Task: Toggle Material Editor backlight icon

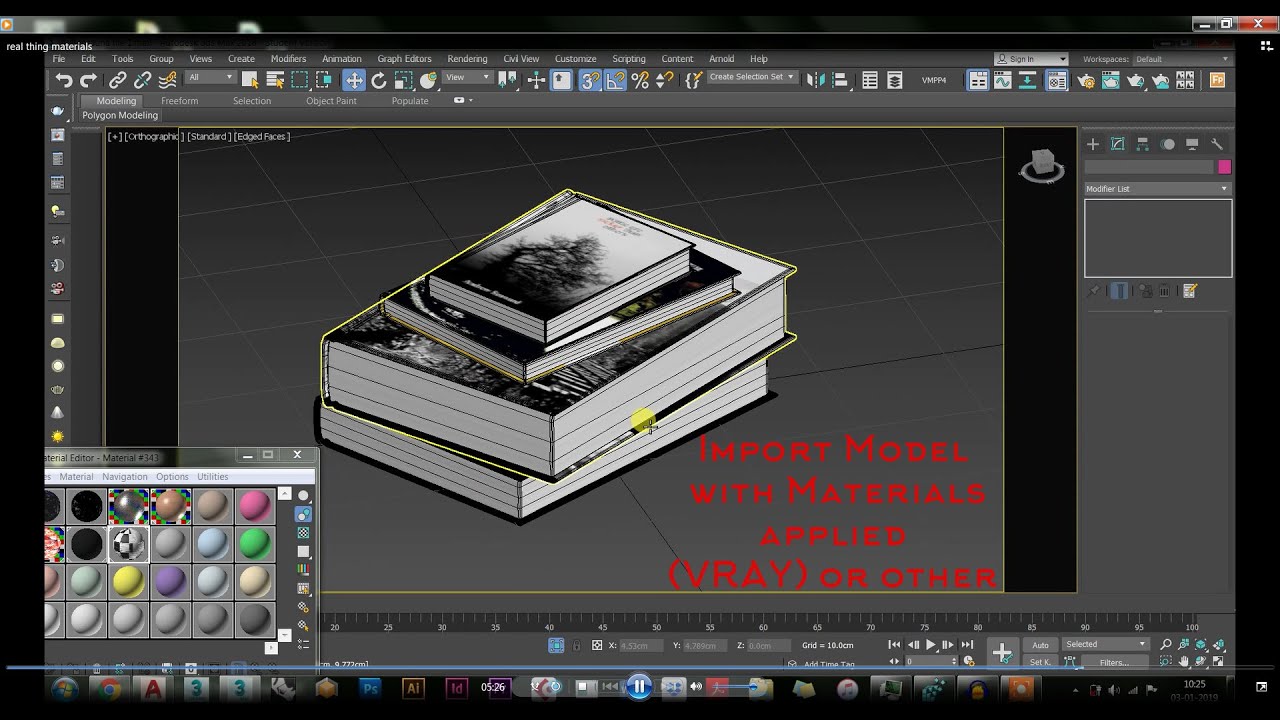Action: point(304,514)
